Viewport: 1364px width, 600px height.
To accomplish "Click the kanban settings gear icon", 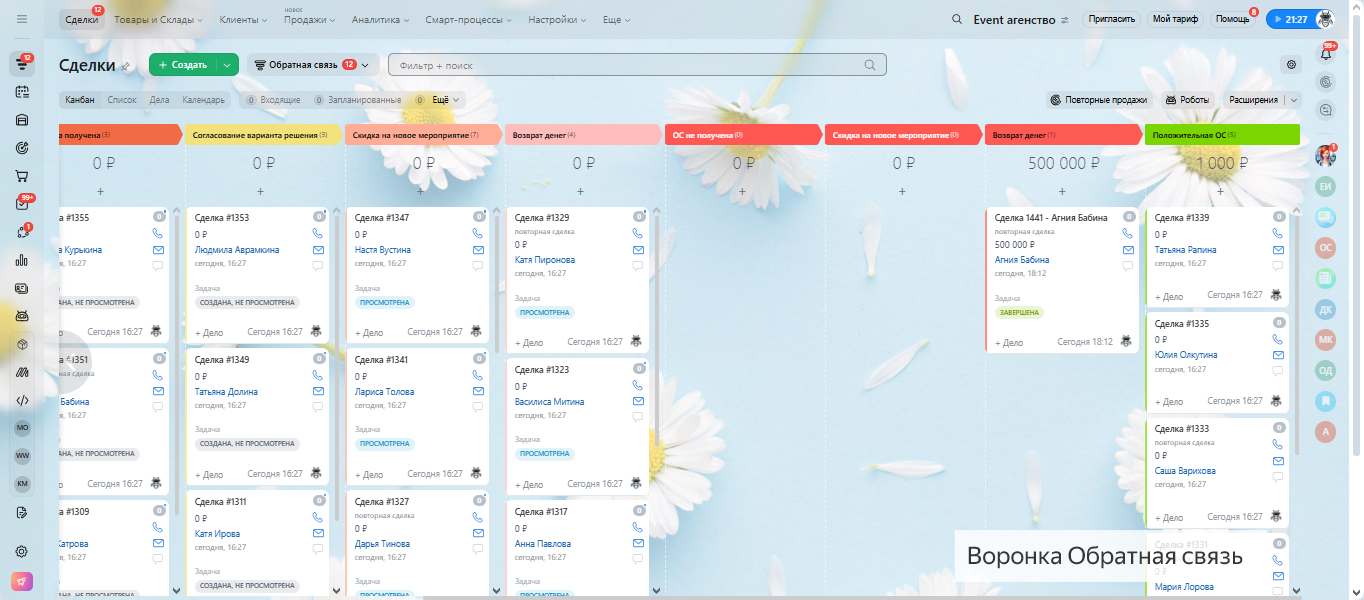I will (1291, 65).
